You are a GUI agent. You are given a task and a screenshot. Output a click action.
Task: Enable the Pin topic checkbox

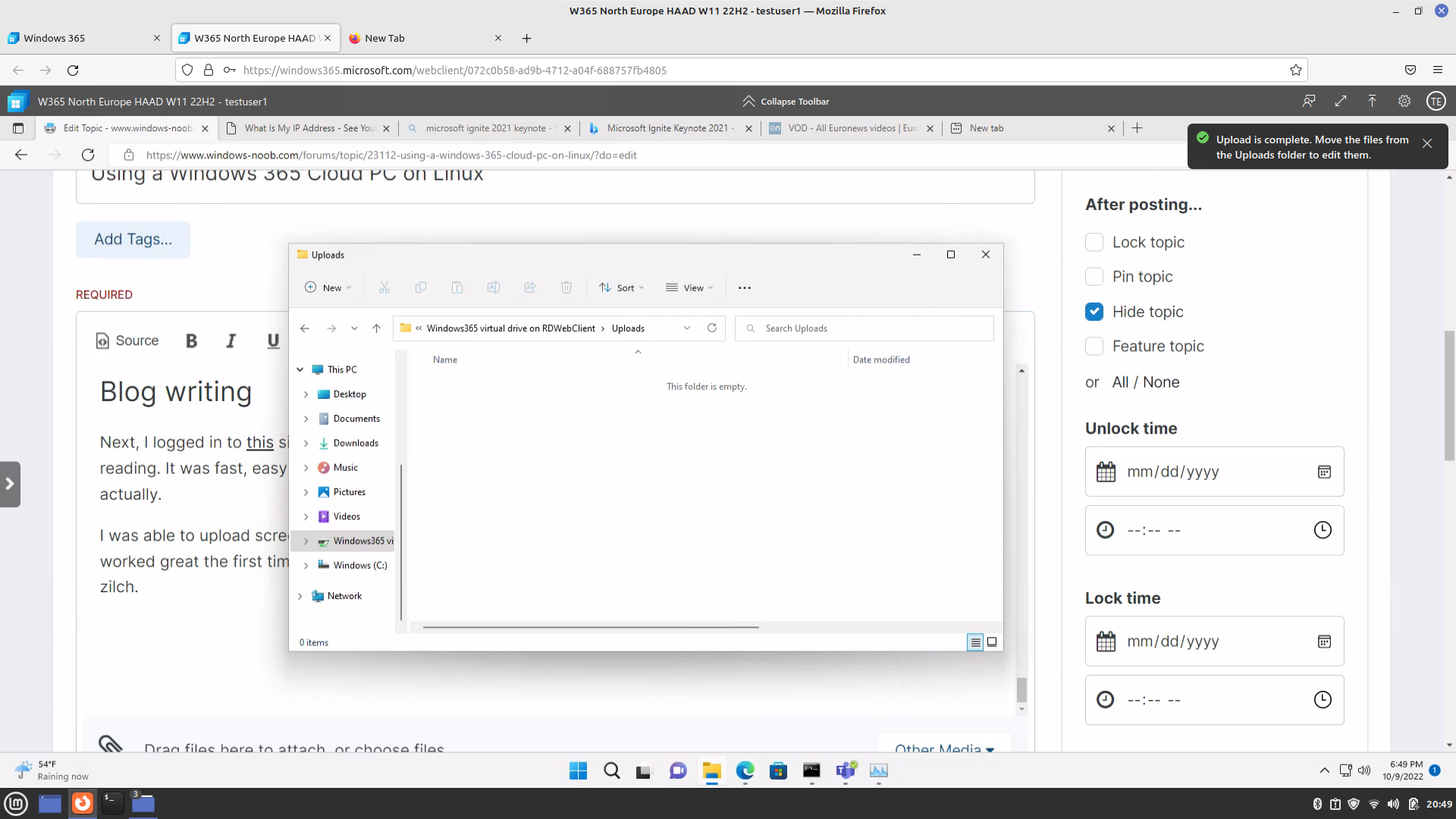(1094, 277)
